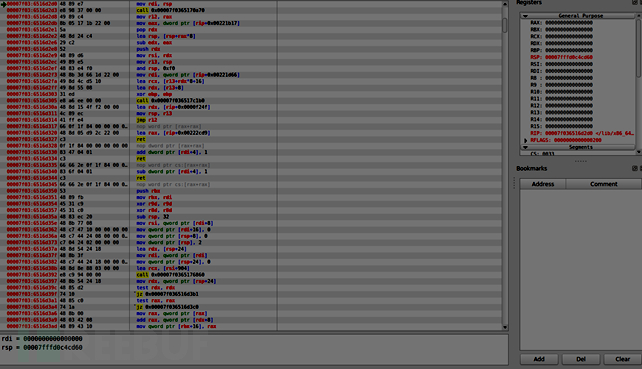This screenshot has width=642, height=369.
Task: Collapse the General Purpose registers section
Action: (525, 16)
